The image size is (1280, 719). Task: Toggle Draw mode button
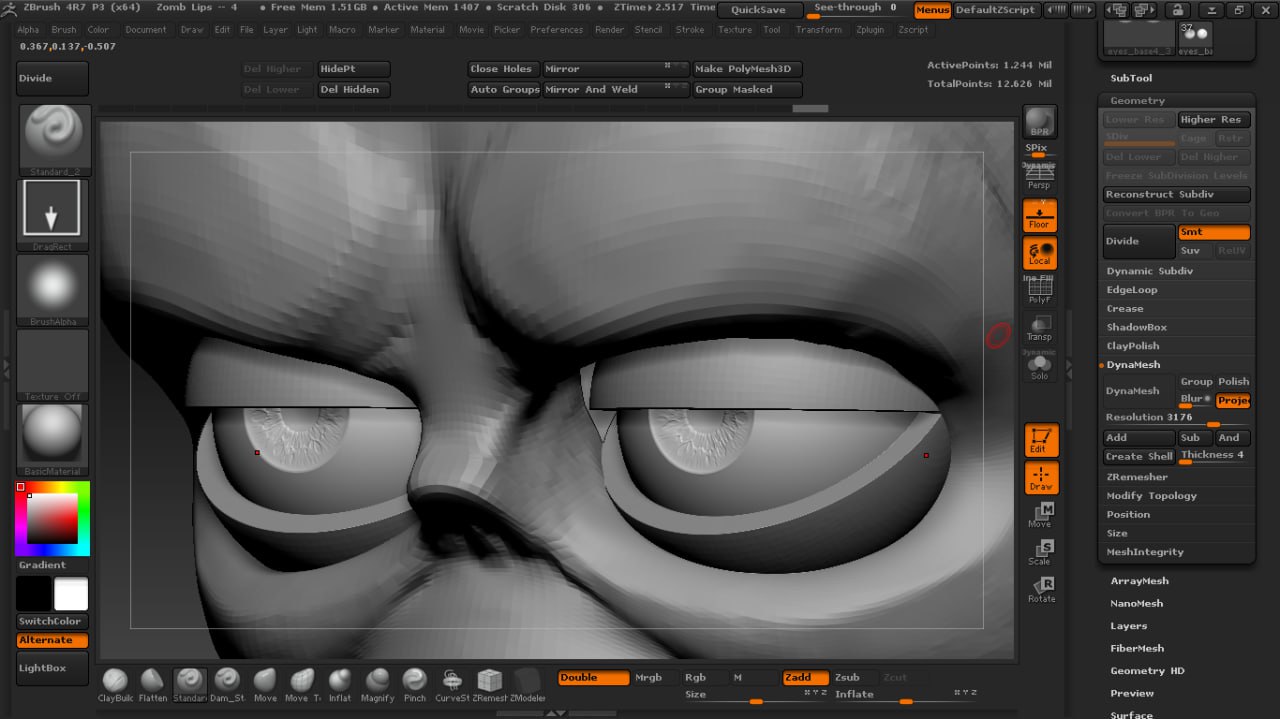pyautogui.click(x=1040, y=478)
